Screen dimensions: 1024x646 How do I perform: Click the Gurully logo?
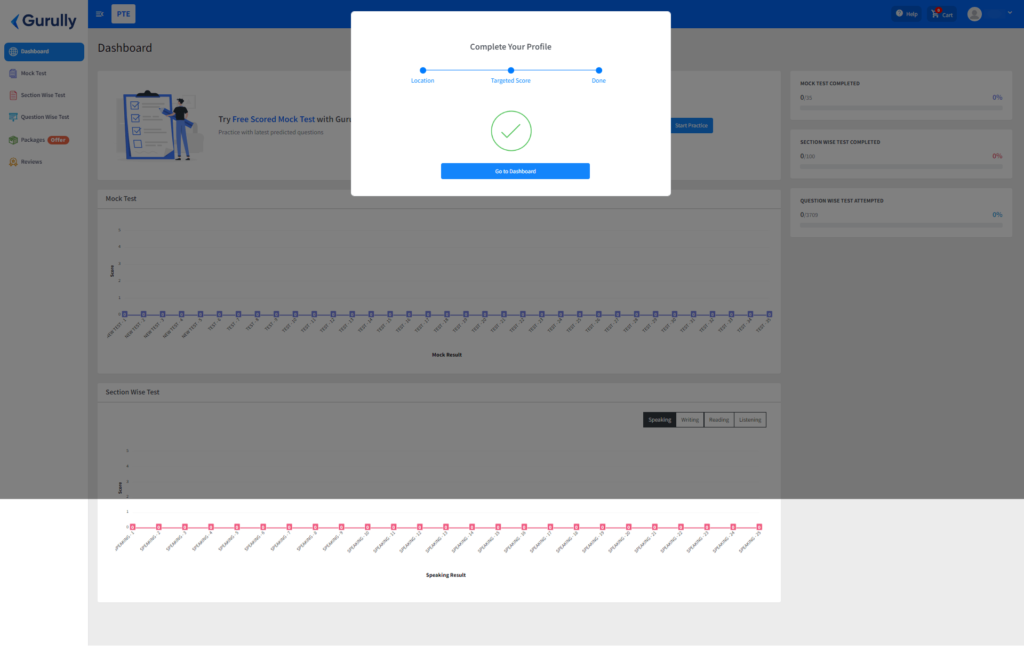click(x=44, y=21)
